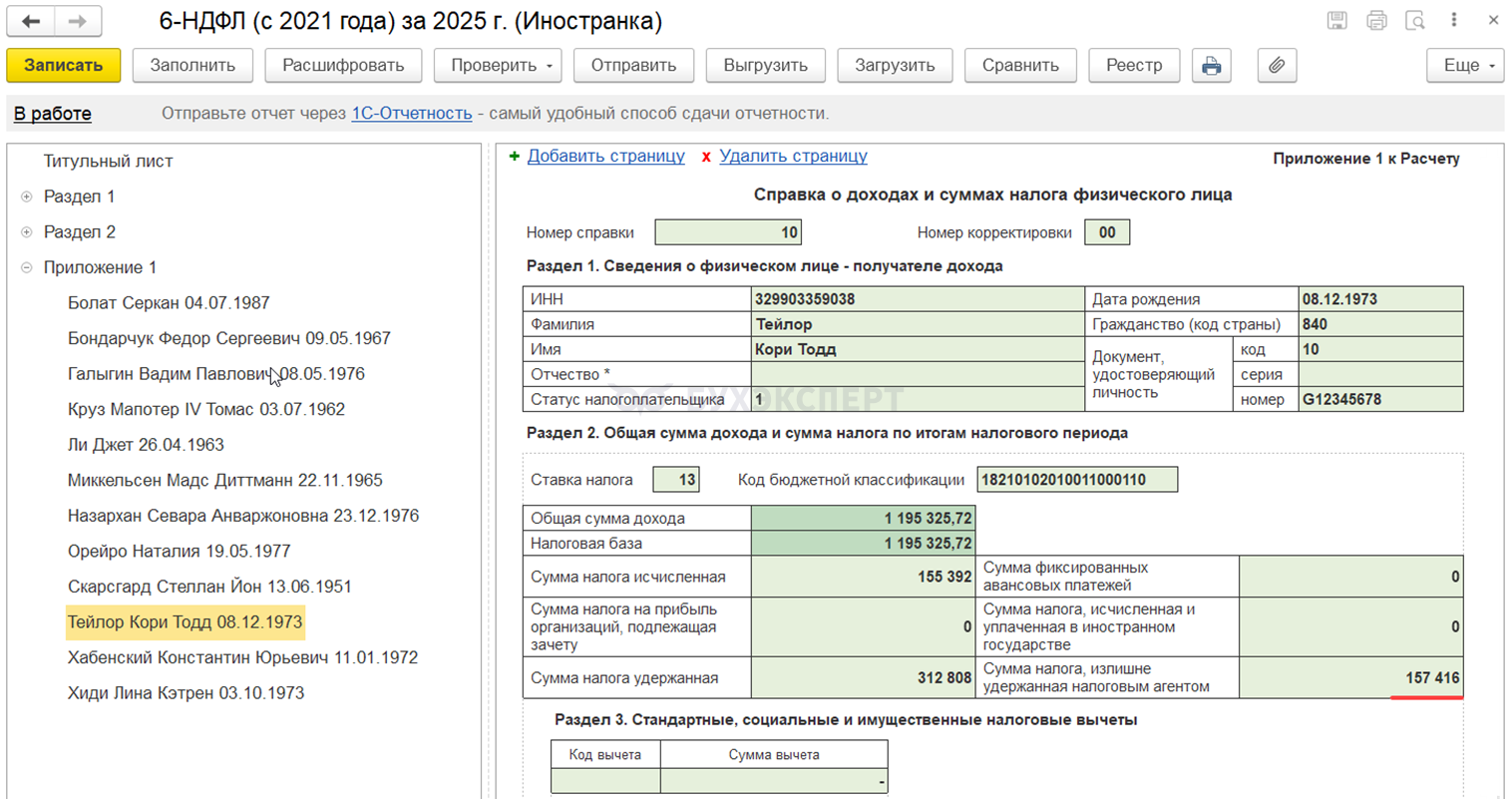Image resolution: width=1512 pixels, height=799 pixels.
Task: Click the printer icon in title bar
Action: pos(1376,21)
